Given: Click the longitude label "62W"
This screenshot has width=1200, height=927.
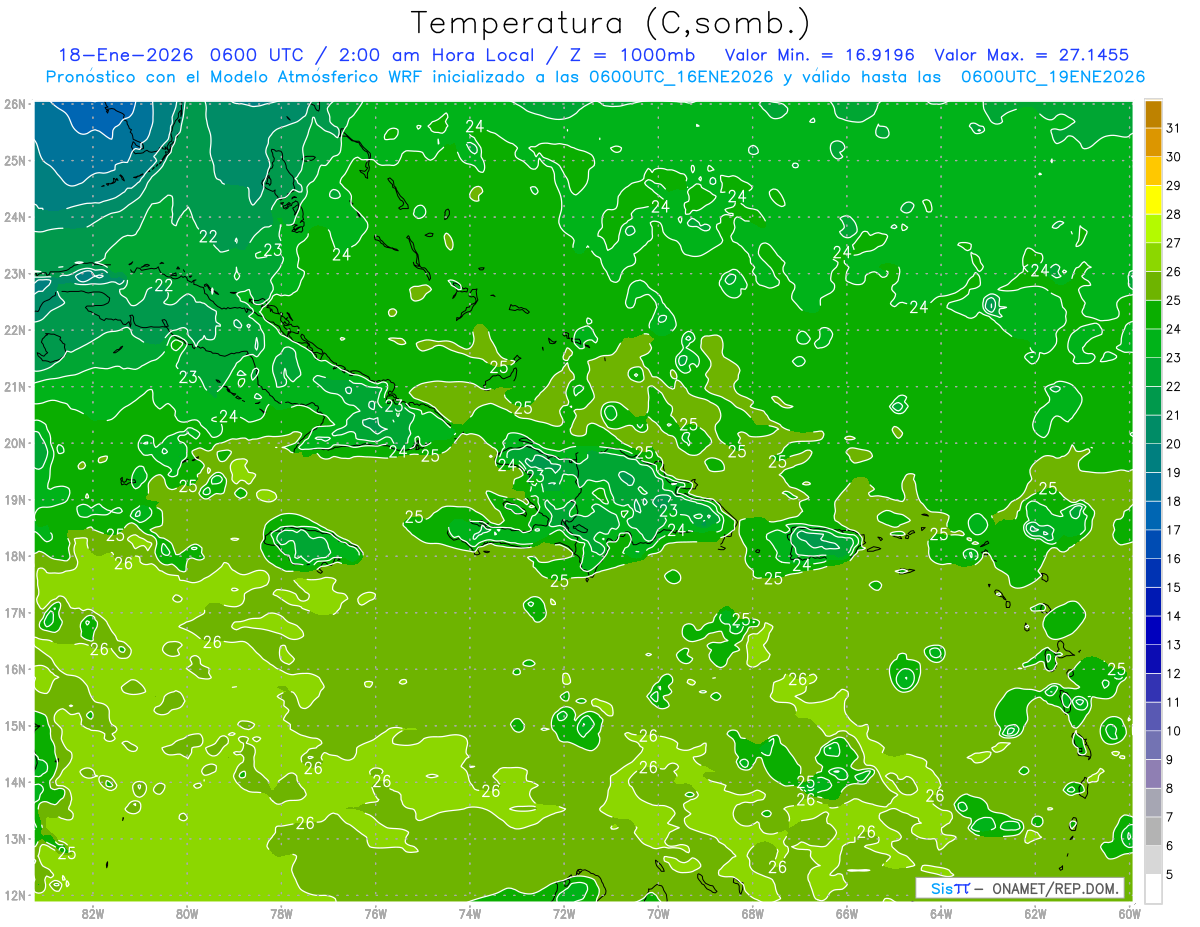Looking at the screenshot, I should coord(1035,913).
